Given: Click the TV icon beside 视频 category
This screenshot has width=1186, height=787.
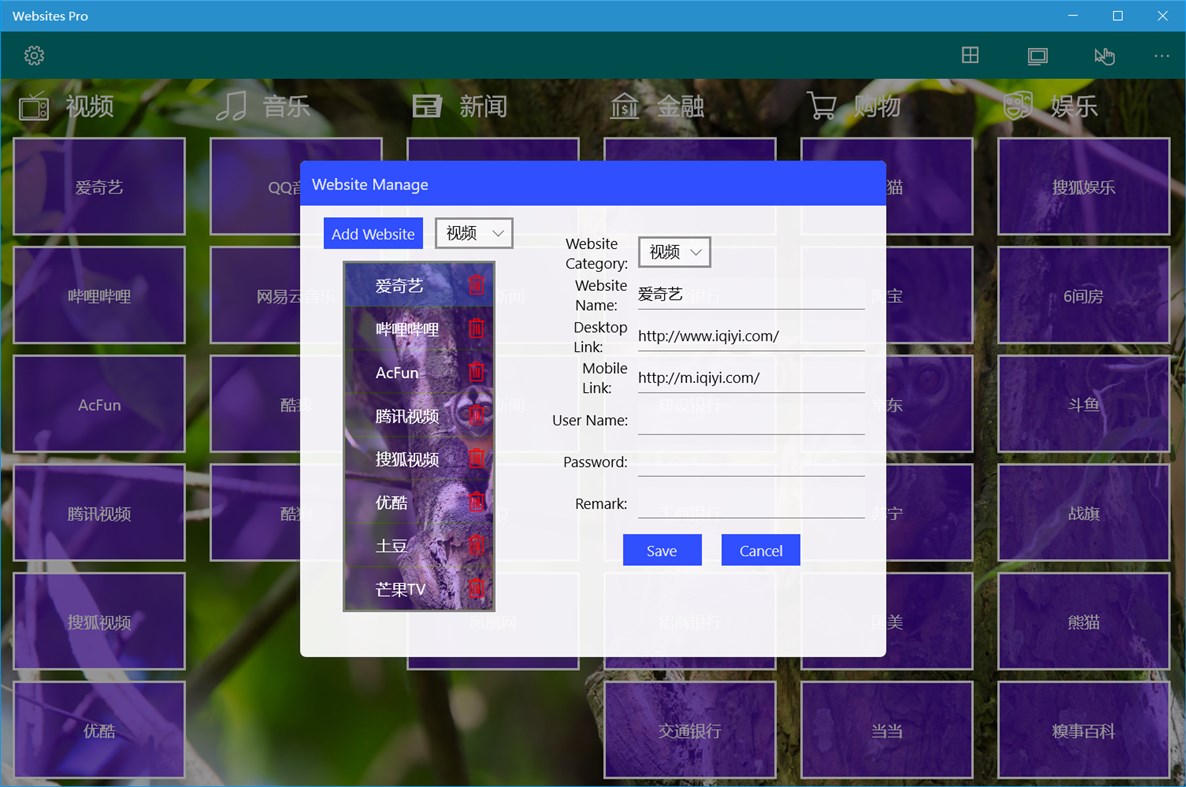Looking at the screenshot, I should pos(34,106).
